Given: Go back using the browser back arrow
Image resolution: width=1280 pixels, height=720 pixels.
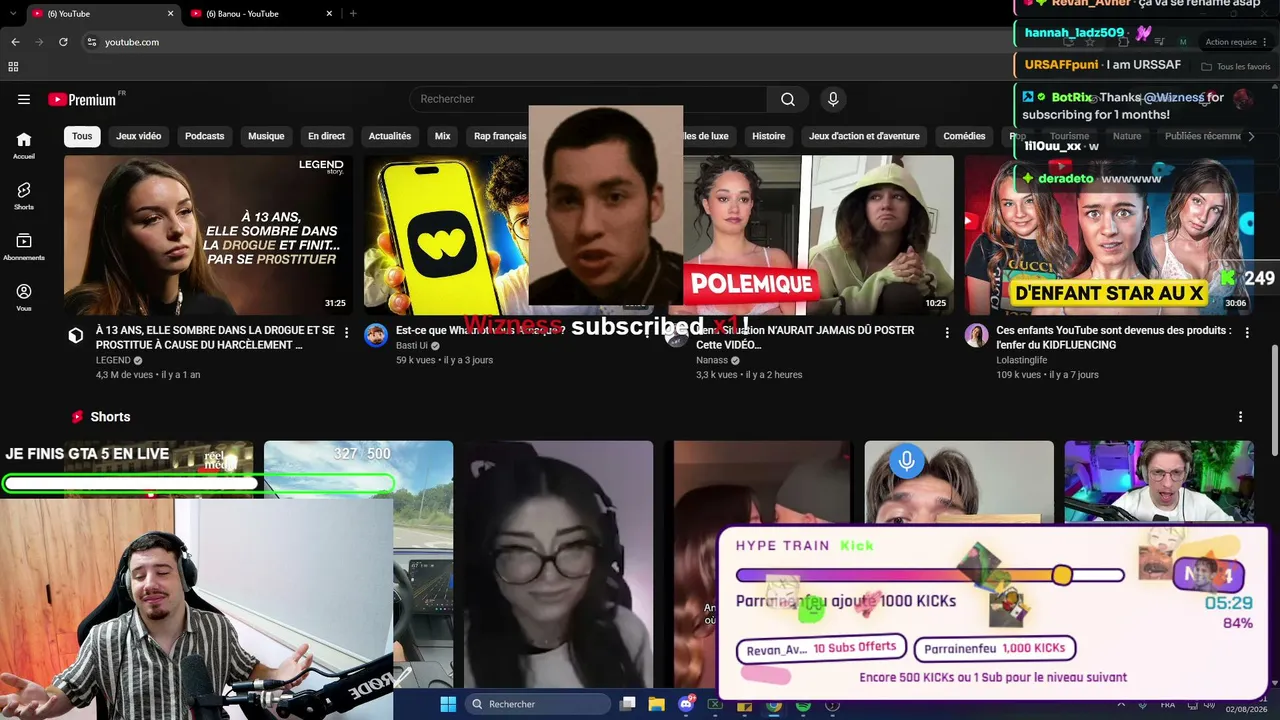Looking at the screenshot, I should (15, 42).
